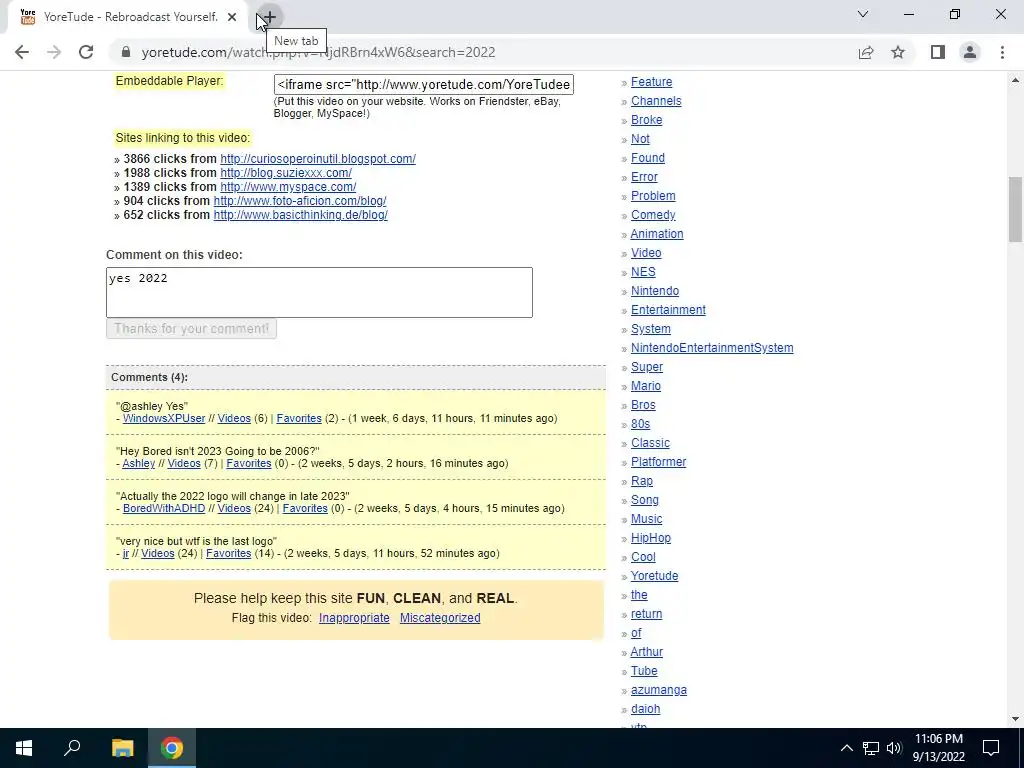Select the YoreTude browser tab
This screenshot has width=1024, height=768.
point(129,18)
